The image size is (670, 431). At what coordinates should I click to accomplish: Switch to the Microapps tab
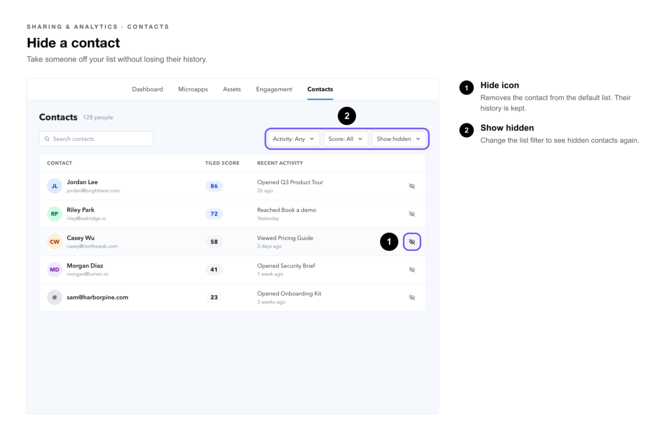click(193, 89)
